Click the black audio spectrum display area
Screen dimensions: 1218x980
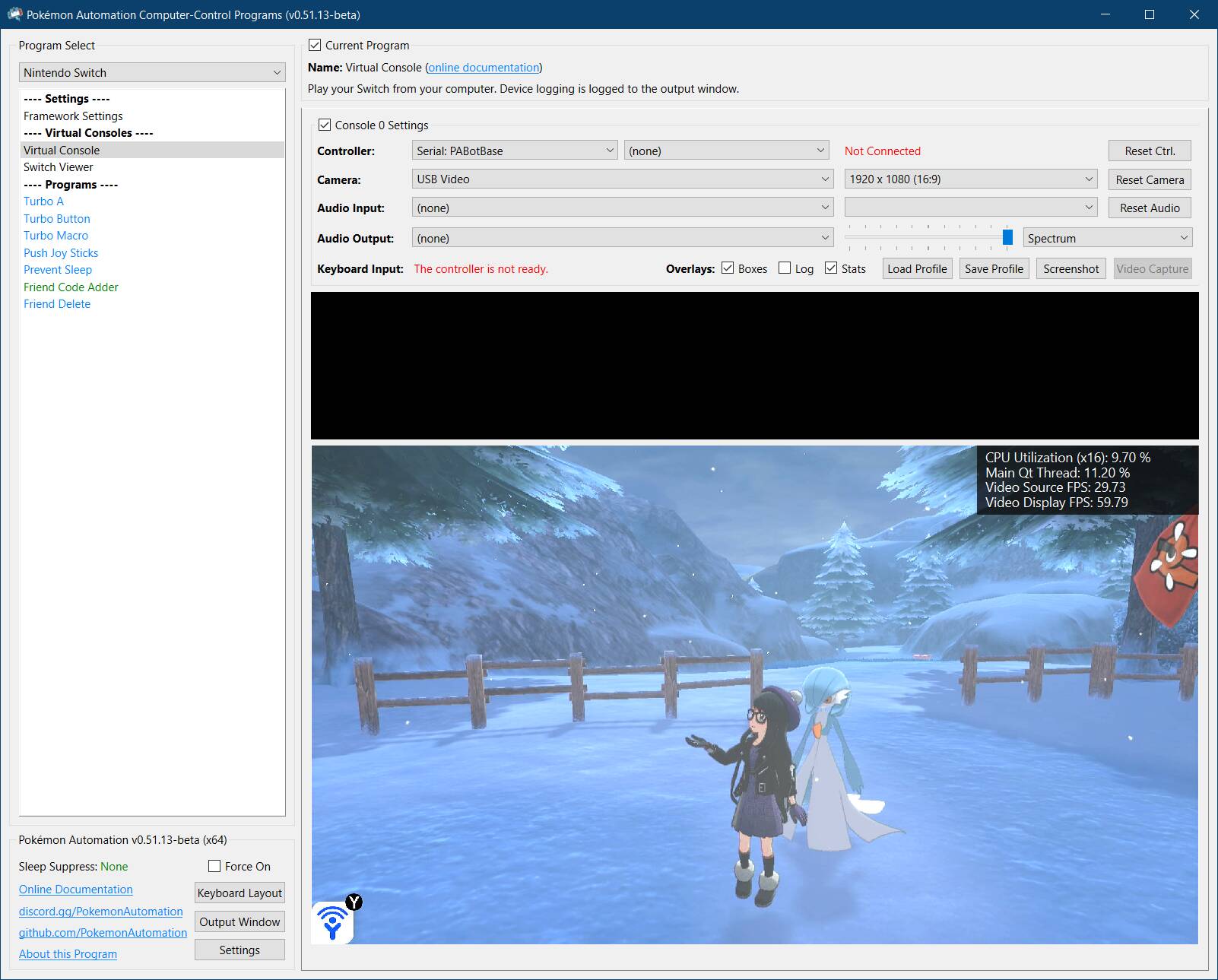[x=754, y=366]
